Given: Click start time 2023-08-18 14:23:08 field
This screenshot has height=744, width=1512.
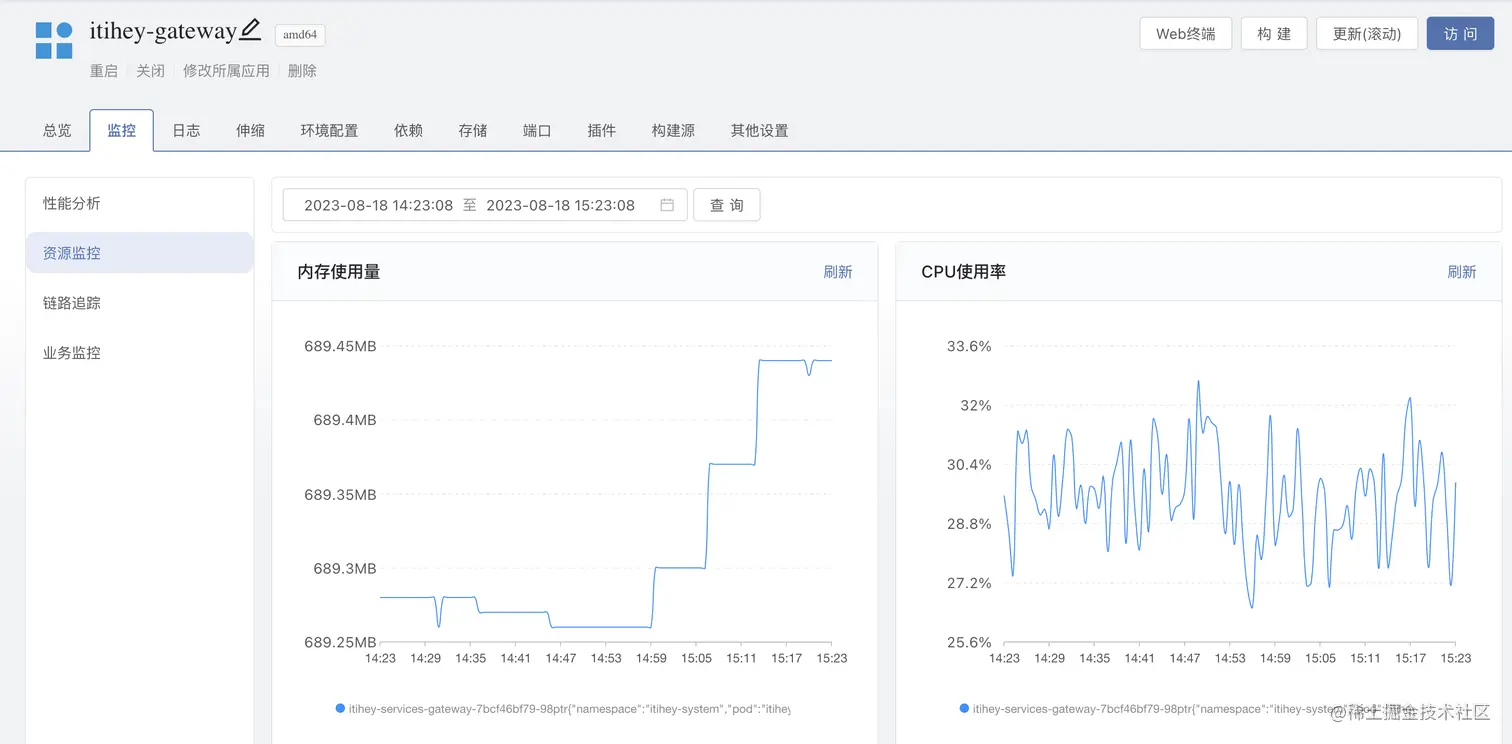Looking at the screenshot, I should point(378,205).
